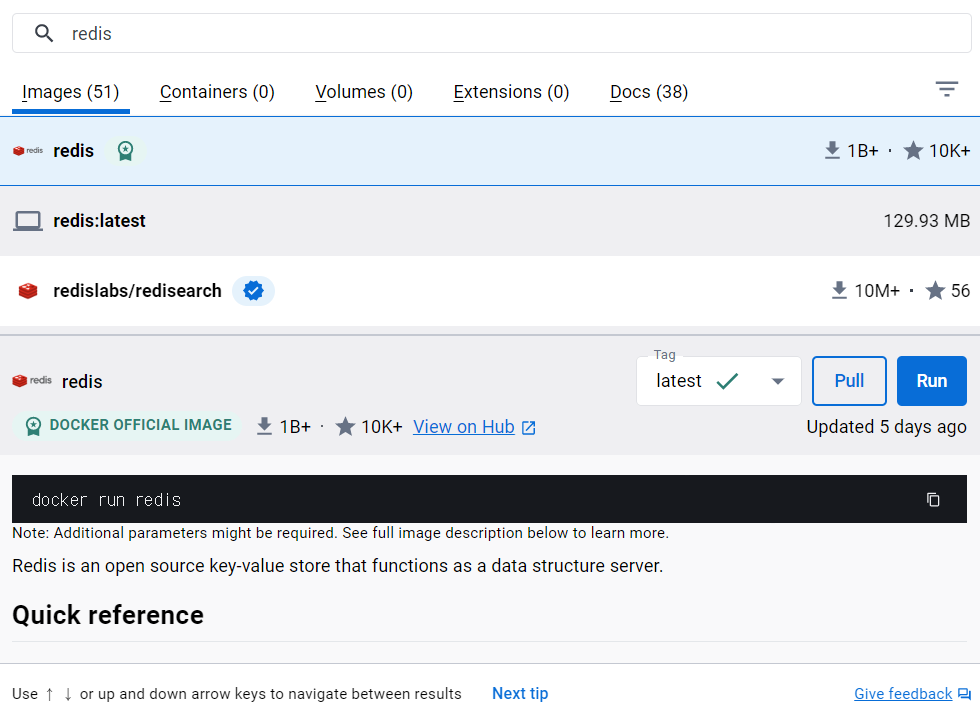Open the Volumes (0) tab
Image resolution: width=980 pixels, height=711 pixels.
click(364, 92)
